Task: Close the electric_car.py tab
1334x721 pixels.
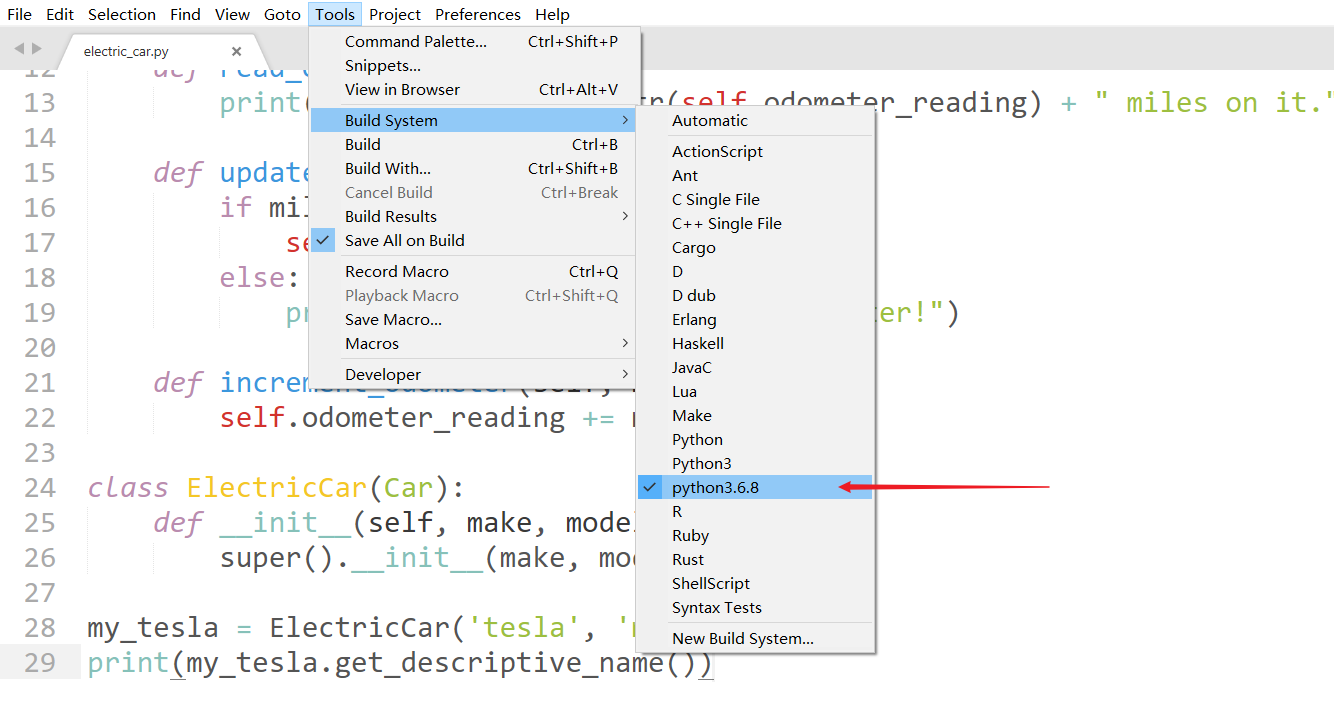Action: 236,51
